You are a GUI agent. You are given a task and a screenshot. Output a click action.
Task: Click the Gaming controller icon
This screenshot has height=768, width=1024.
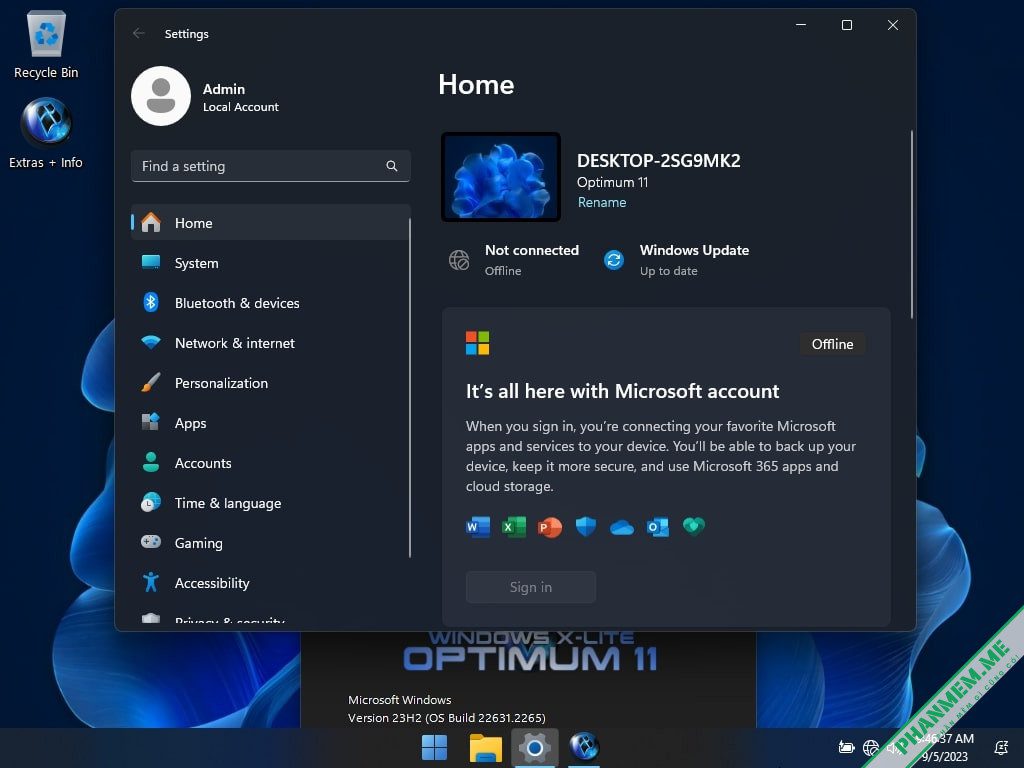151,542
